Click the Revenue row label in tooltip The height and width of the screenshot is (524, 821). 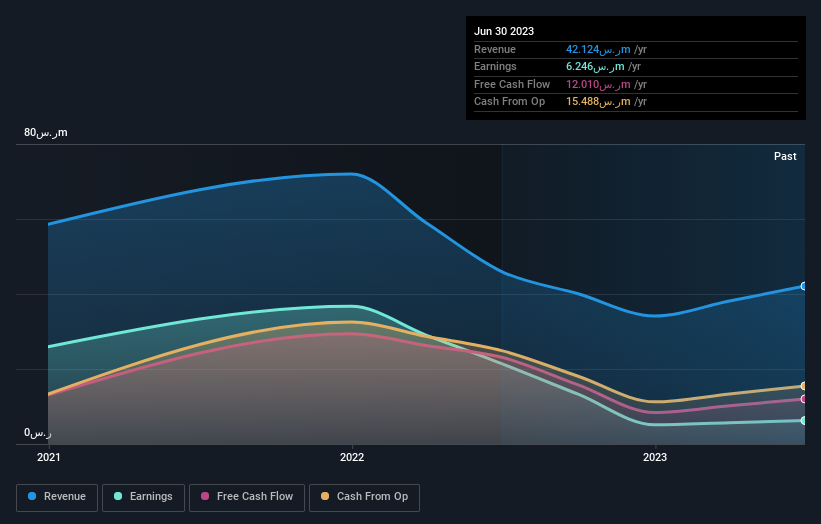pyautogui.click(x=495, y=49)
